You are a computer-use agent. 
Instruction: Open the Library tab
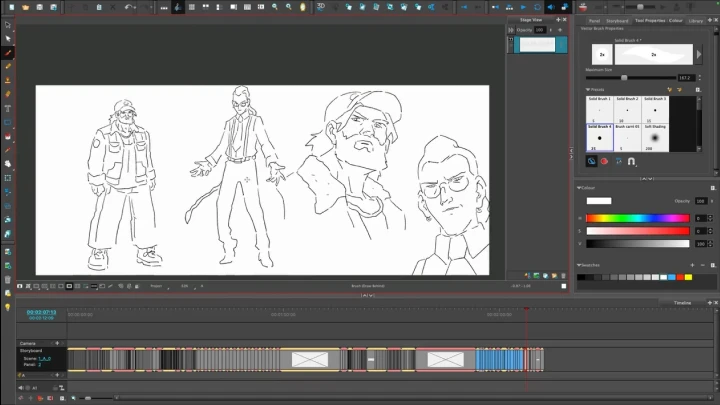pos(696,20)
